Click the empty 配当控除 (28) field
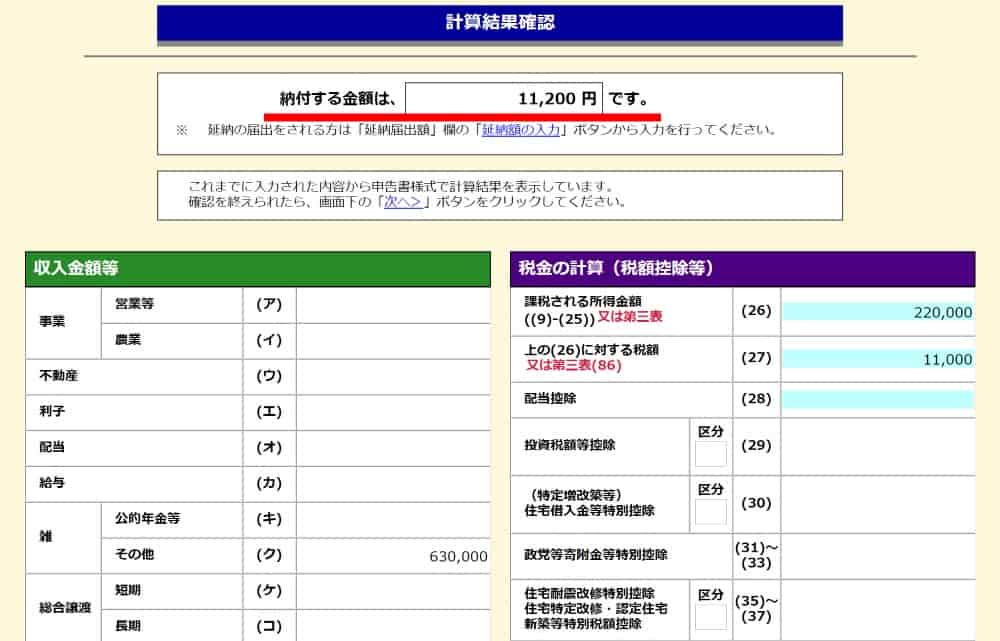1000x641 pixels. (877, 400)
